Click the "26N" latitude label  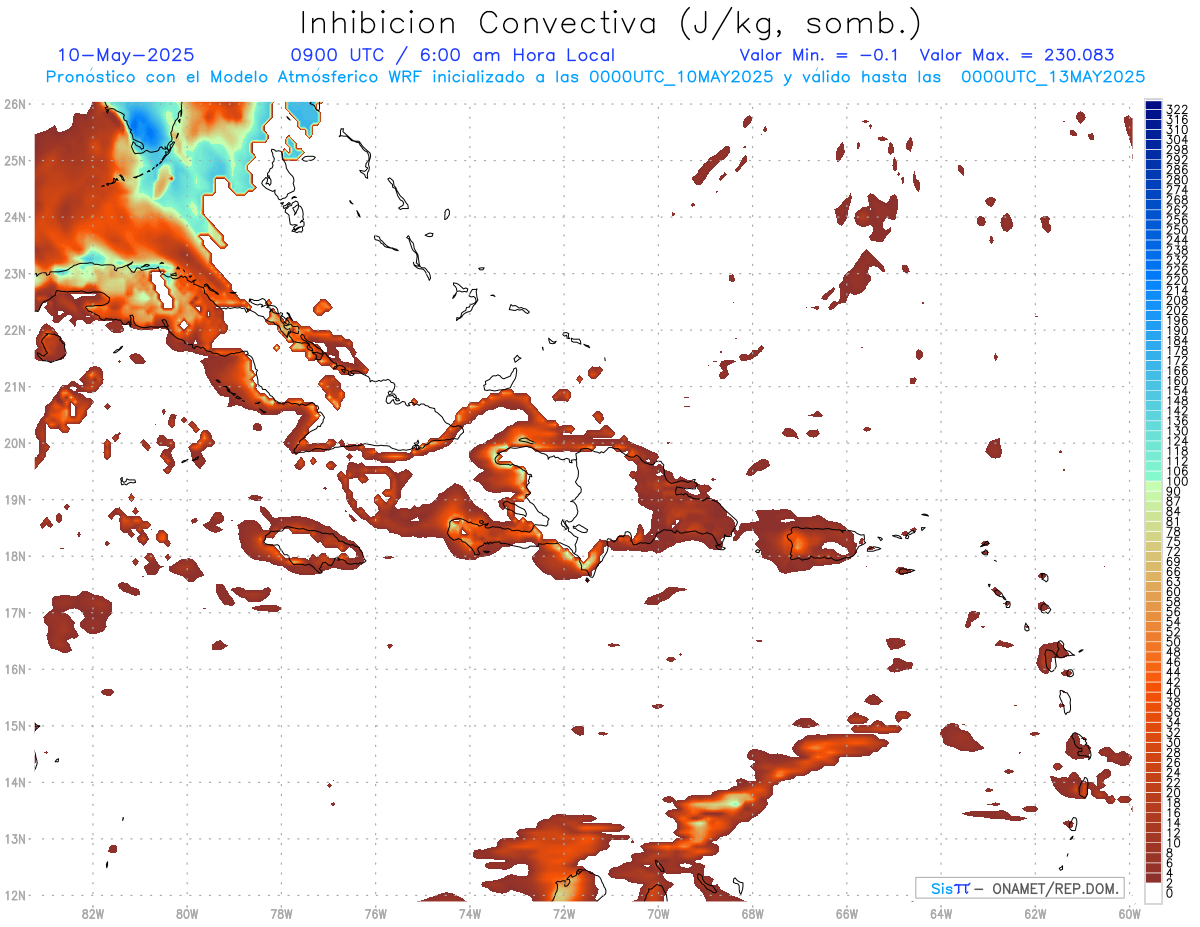tap(14, 104)
